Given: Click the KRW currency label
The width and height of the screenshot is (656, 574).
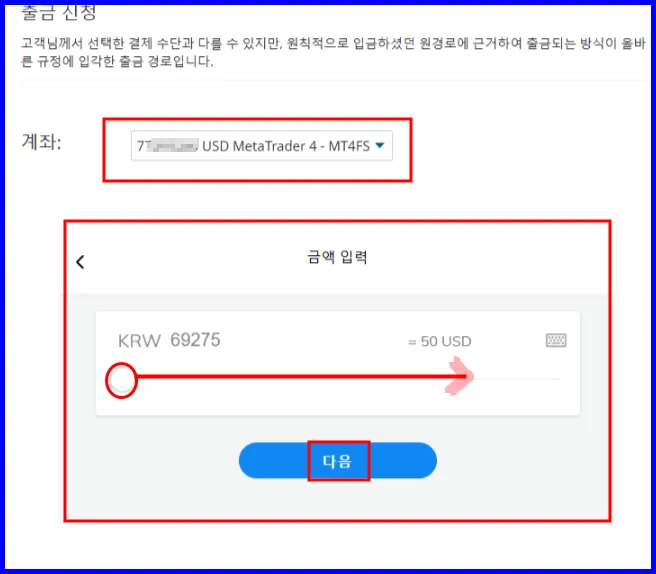Looking at the screenshot, I should pyautogui.click(x=139, y=341).
